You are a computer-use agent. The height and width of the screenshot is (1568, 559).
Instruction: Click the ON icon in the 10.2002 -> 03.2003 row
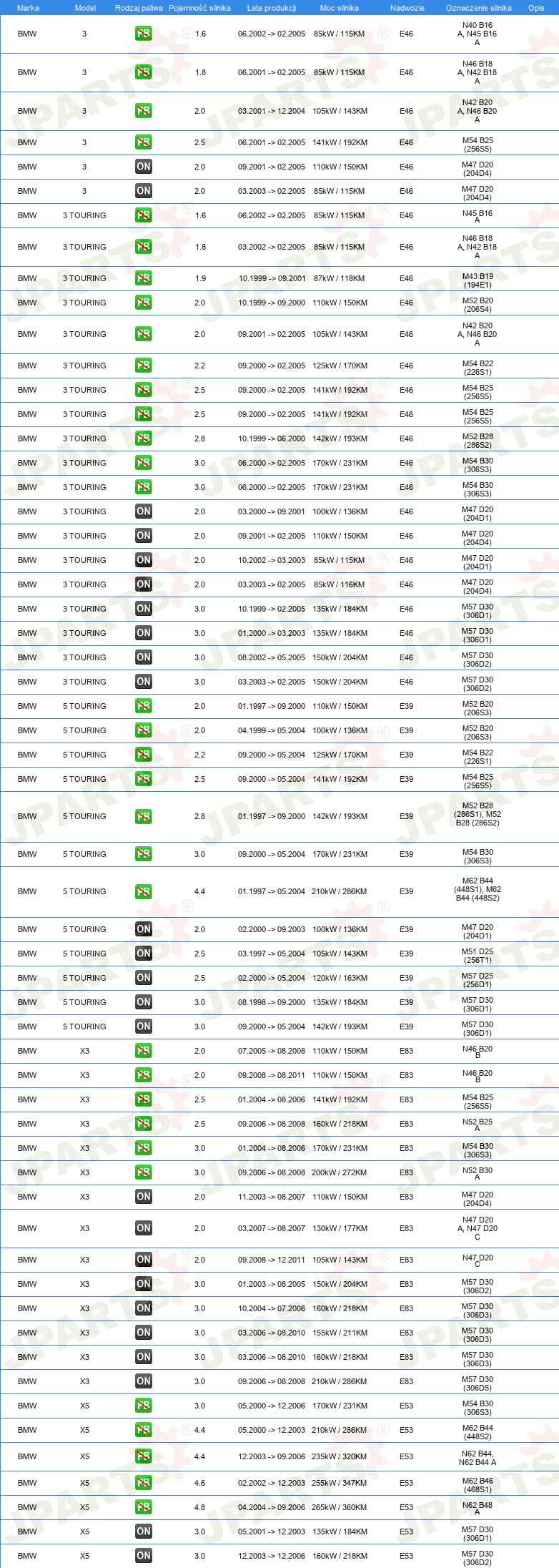click(143, 560)
